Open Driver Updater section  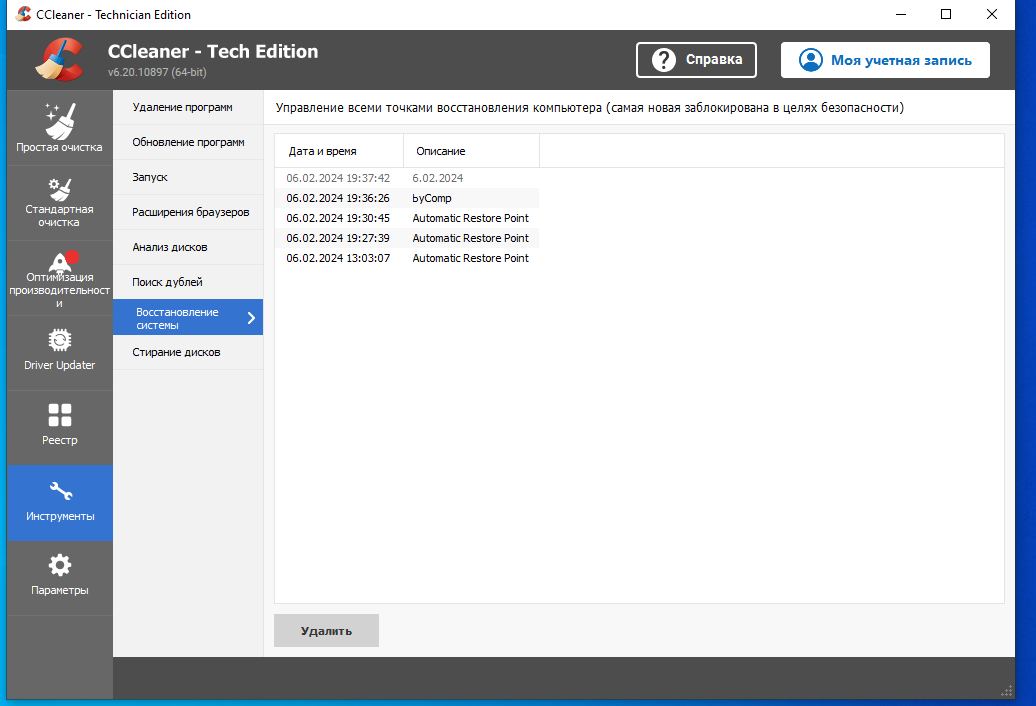point(59,353)
